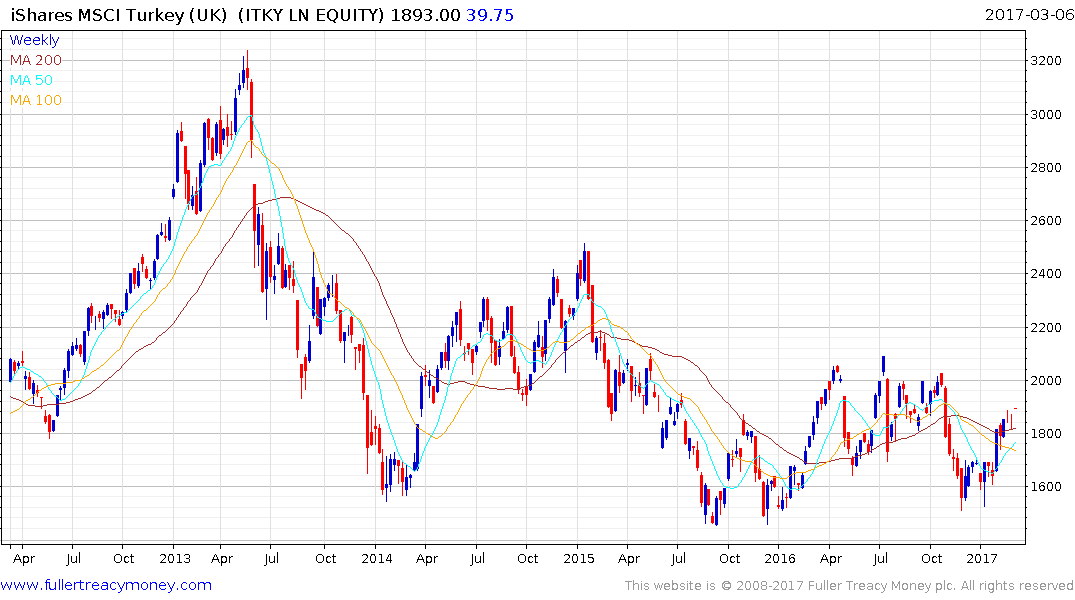The width and height of the screenshot is (1075, 600).
Task: Click the 3000 price axis label
Action: (1046, 115)
